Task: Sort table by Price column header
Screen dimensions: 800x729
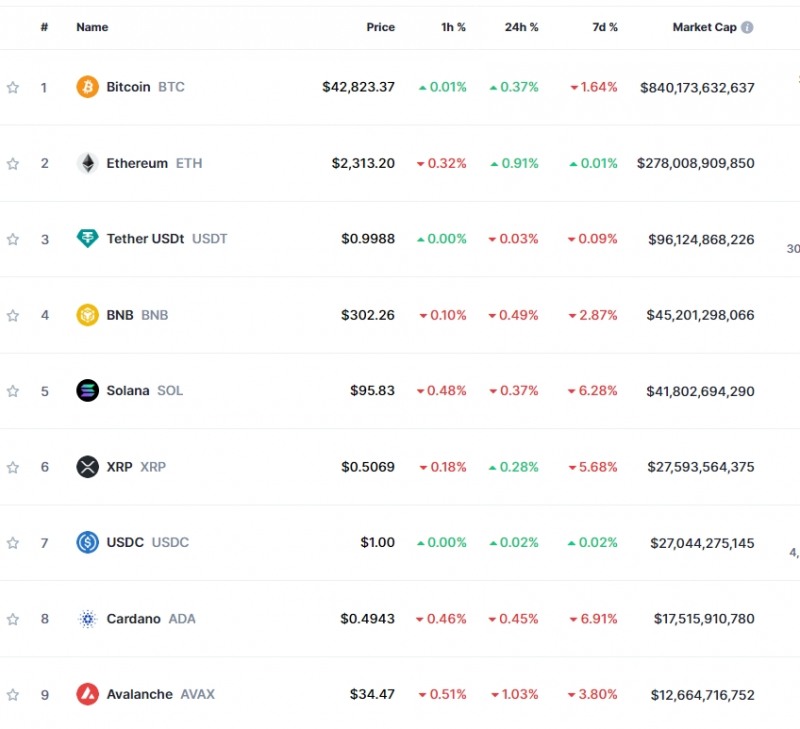Action: (380, 28)
